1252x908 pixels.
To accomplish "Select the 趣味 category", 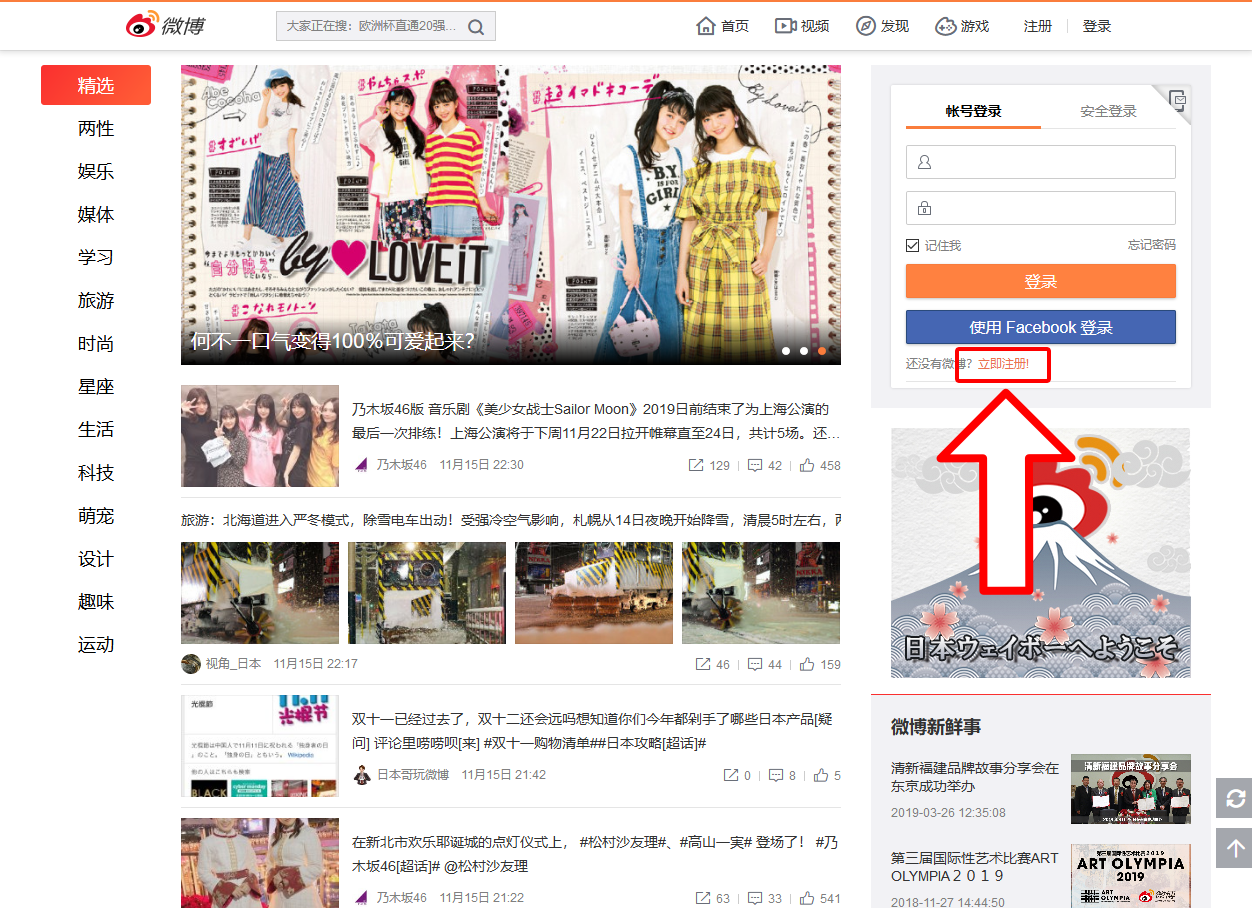I will pos(96,602).
